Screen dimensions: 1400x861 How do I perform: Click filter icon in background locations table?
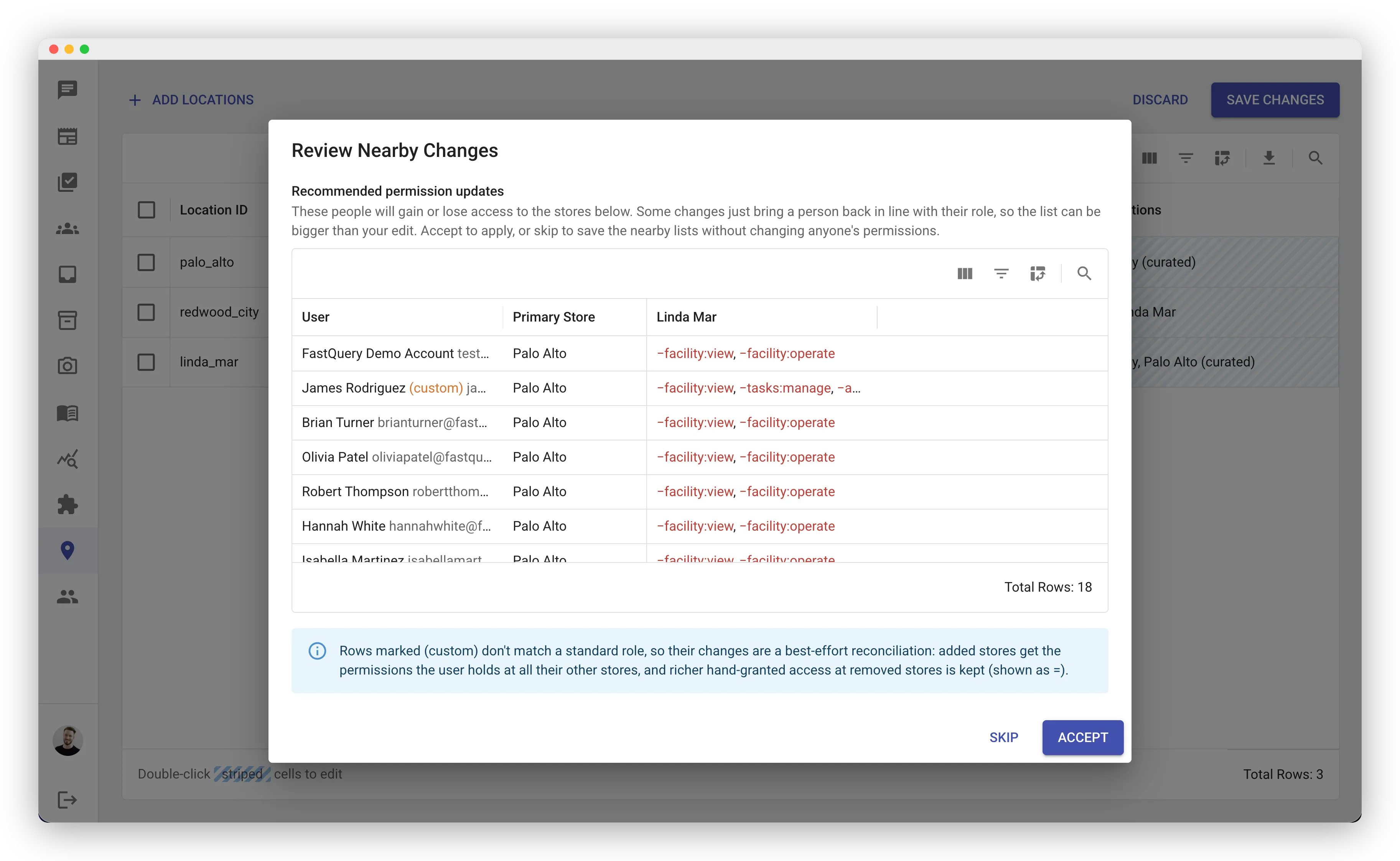[1186, 158]
